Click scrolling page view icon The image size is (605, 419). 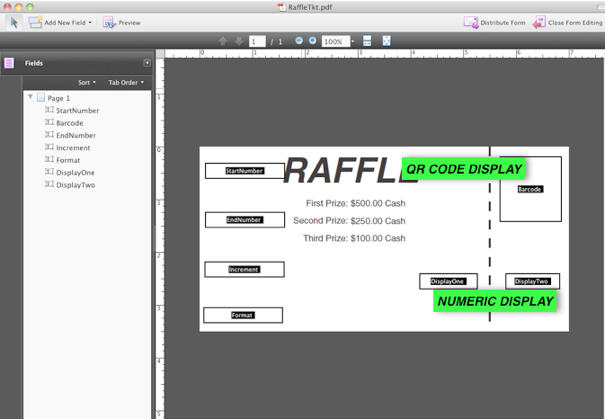click(367, 41)
